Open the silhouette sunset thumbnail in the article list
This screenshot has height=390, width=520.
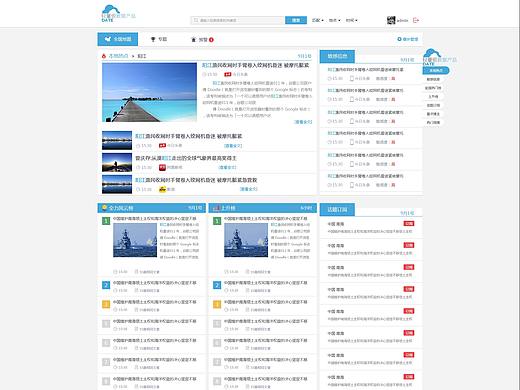[117, 162]
